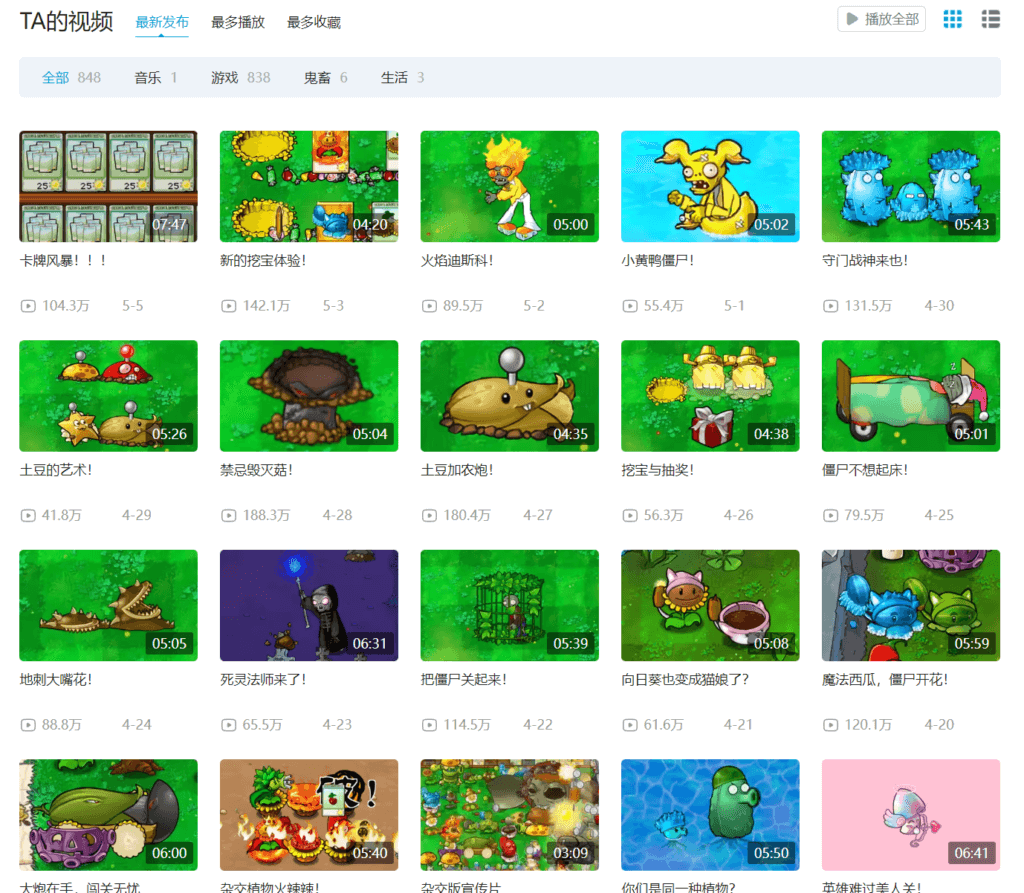
Task: Click the play count icon beside 180.4万
Action: tap(429, 515)
